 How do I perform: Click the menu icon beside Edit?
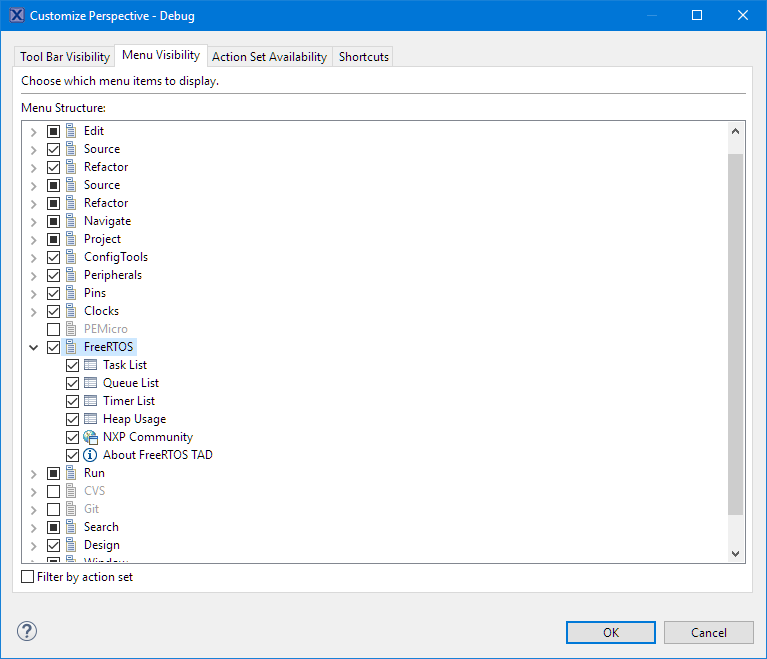tap(71, 131)
